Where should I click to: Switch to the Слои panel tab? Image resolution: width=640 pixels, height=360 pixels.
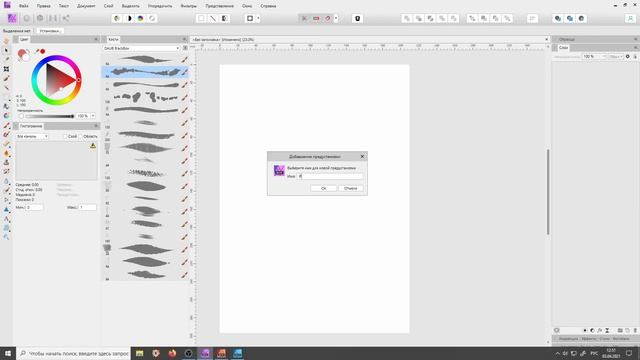(x=563, y=48)
